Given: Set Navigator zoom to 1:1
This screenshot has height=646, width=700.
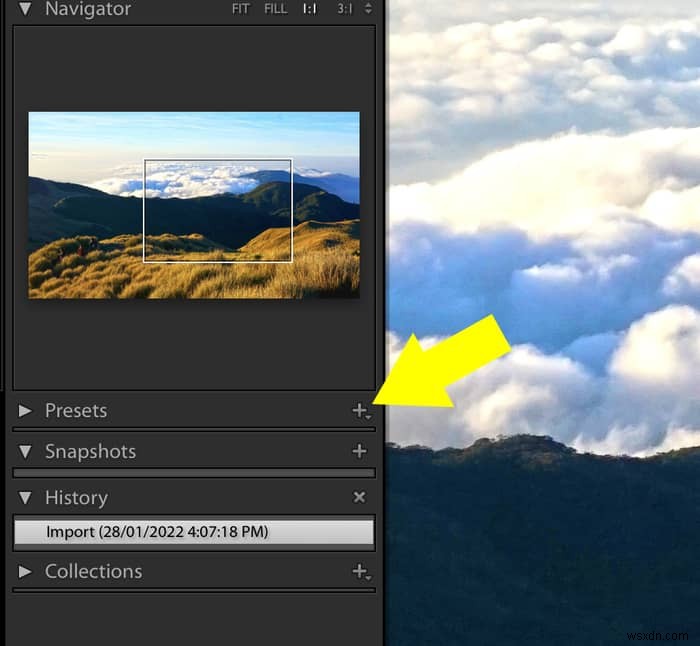Looking at the screenshot, I should pos(310,9).
